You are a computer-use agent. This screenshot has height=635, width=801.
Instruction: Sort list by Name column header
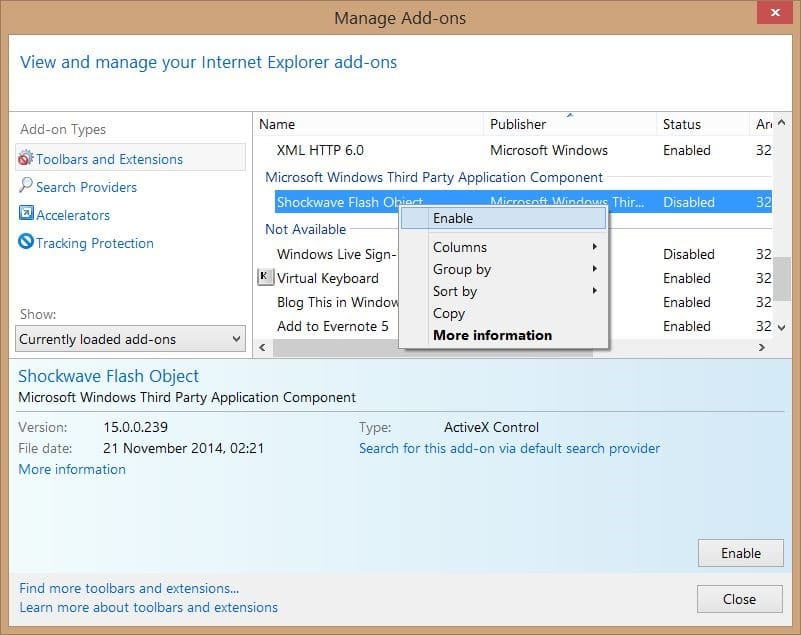coord(368,124)
